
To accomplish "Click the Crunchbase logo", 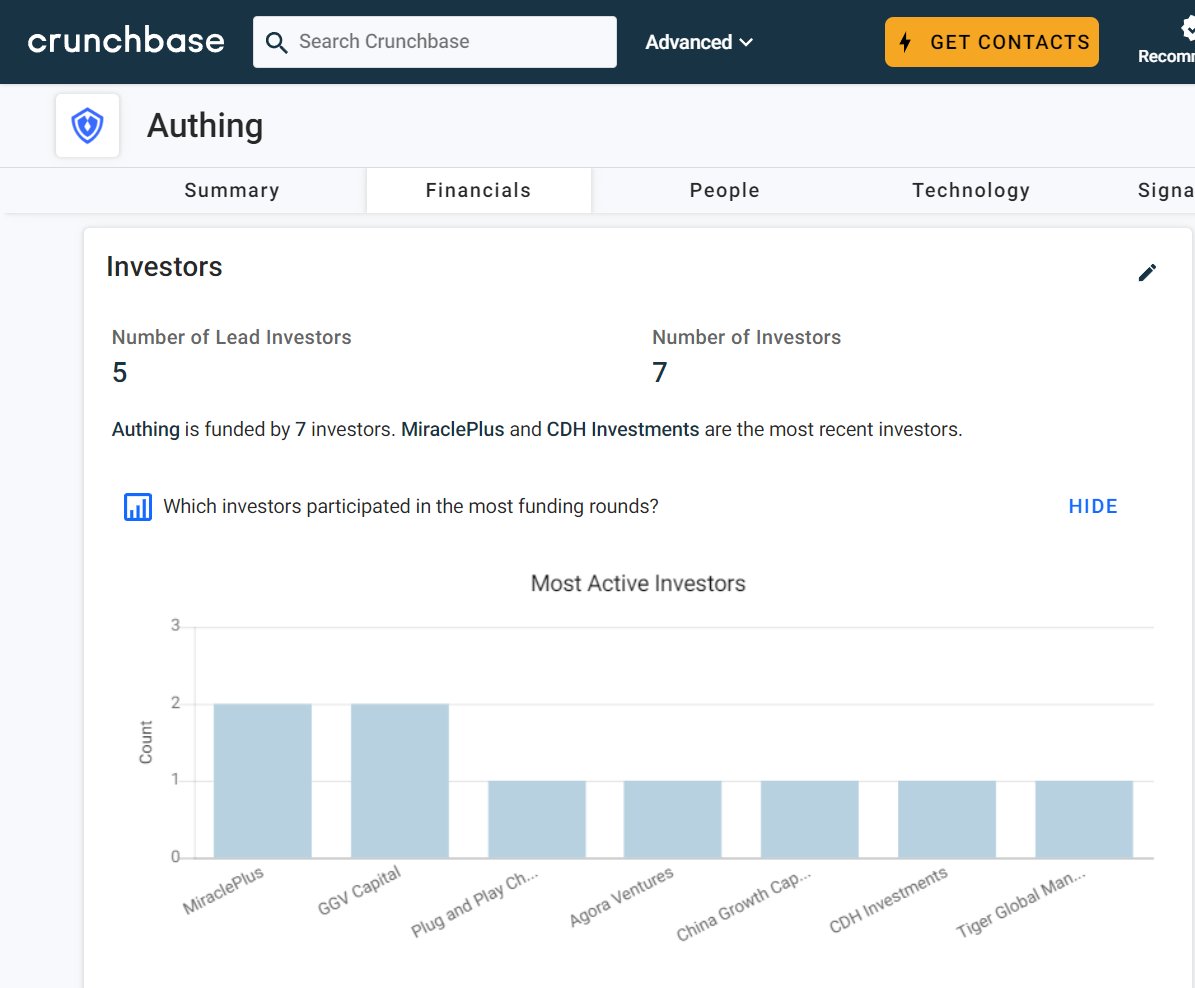I will (126, 41).
